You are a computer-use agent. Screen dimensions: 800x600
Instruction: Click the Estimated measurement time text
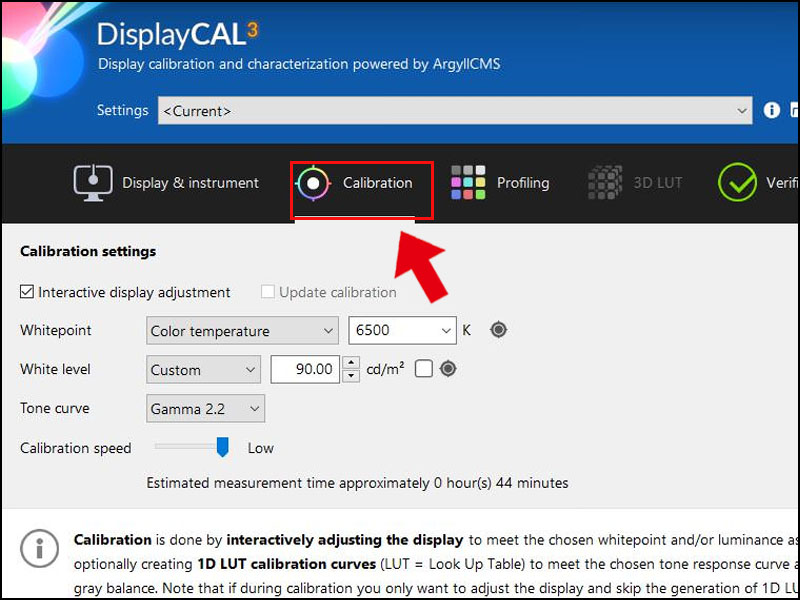357,483
